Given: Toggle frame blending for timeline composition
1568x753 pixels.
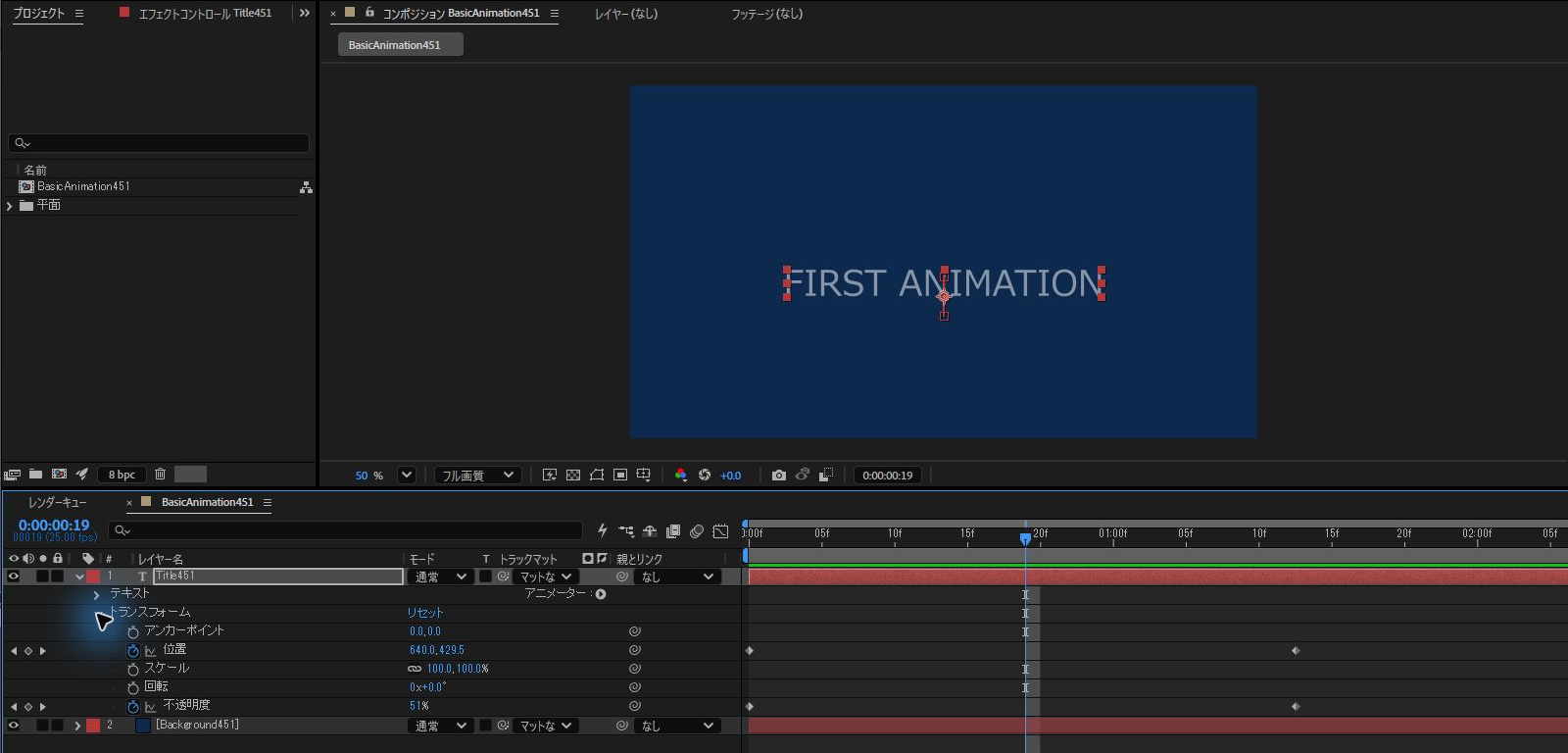Looking at the screenshot, I should pyautogui.click(x=673, y=530).
